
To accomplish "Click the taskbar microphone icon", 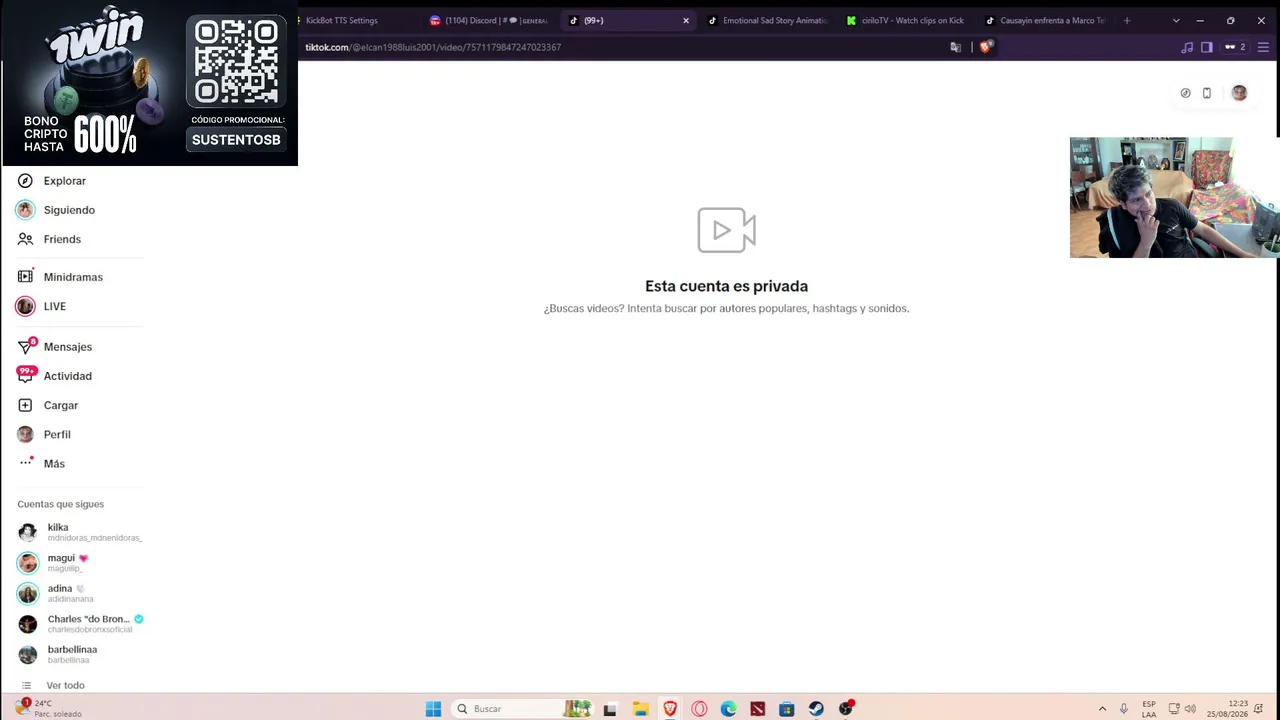I will (1124, 709).
